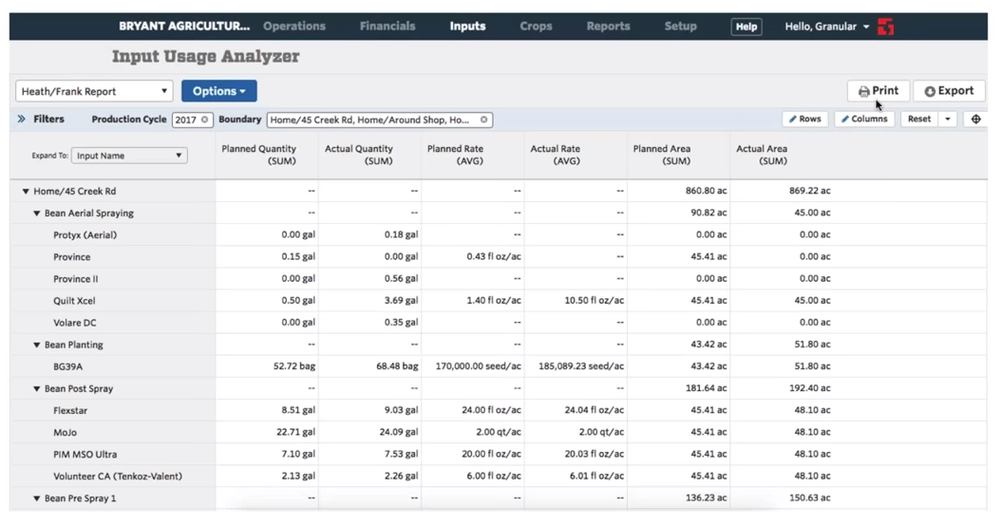Click the 170,000.00 seed/ac value

(478, 367)
